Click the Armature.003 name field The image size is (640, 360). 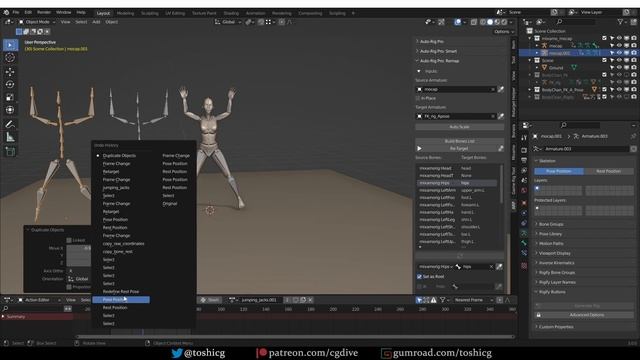pyautogui.click(x=587, y=149)
